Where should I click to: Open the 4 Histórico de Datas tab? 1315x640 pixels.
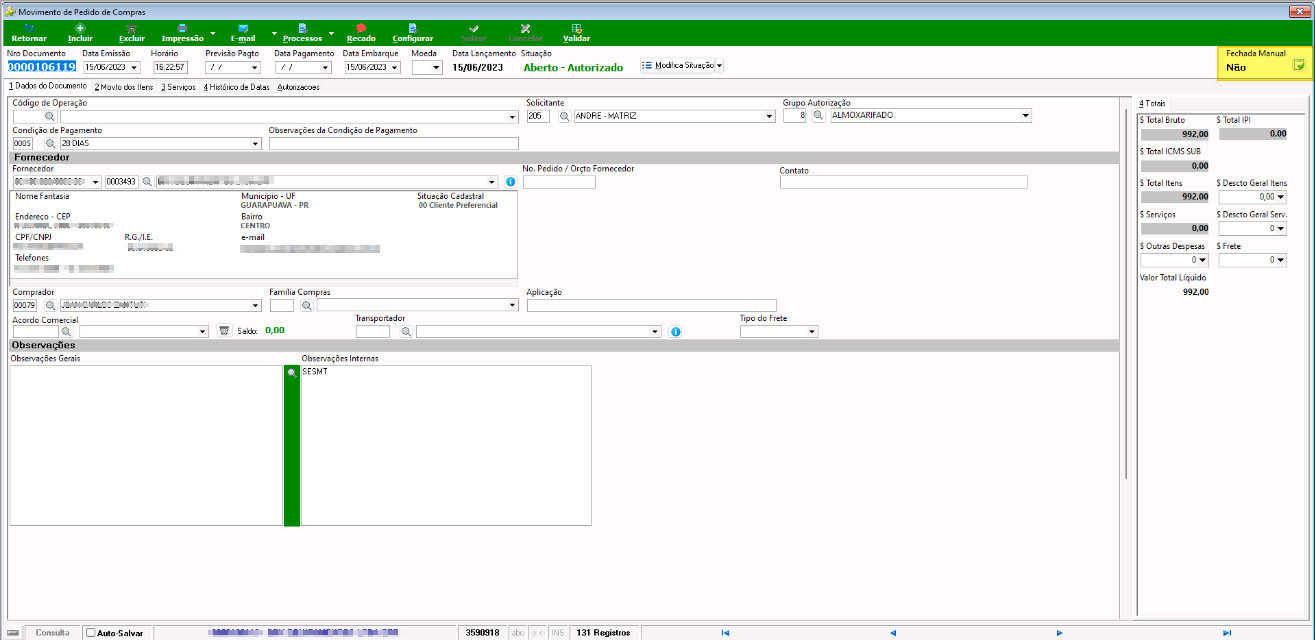click(x=236, y=87)
